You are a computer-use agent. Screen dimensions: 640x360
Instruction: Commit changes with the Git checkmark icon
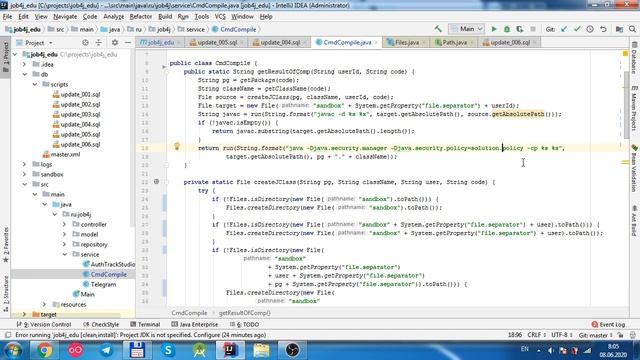577,29
